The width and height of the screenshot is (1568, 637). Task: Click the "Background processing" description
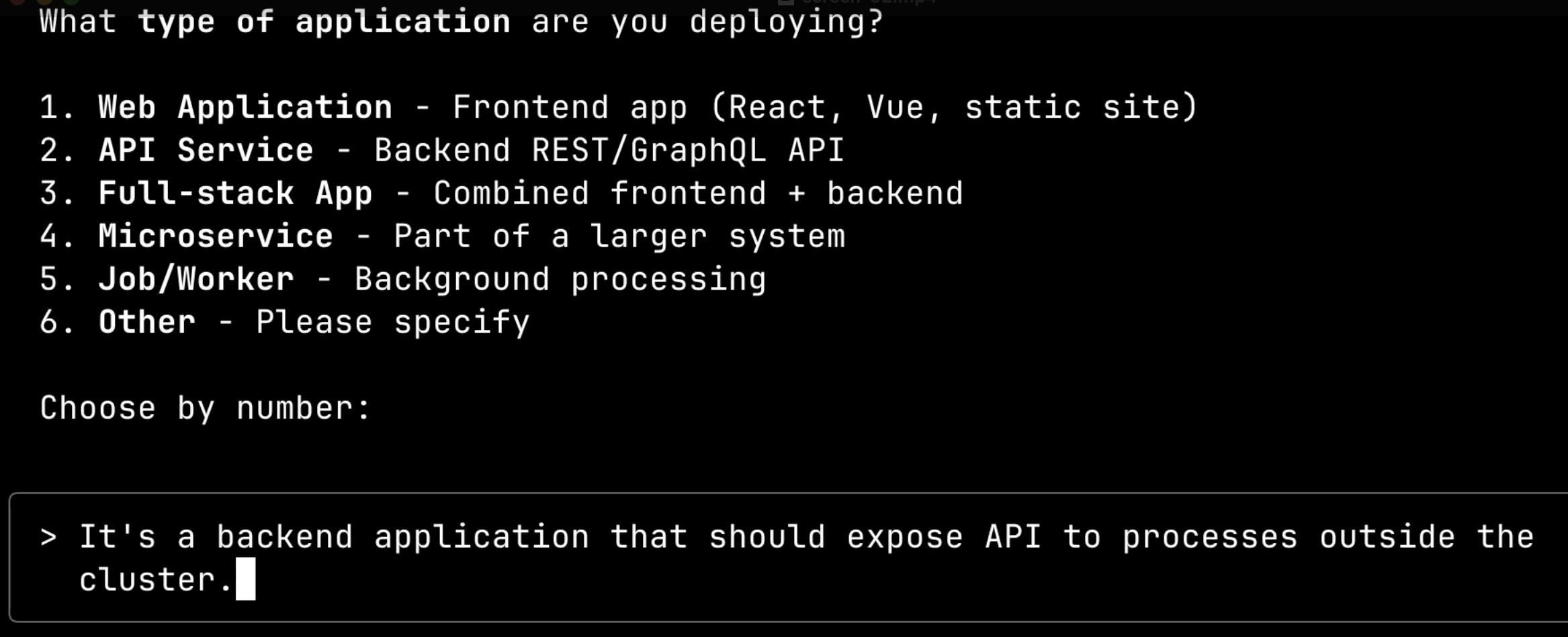coord(560,280)
